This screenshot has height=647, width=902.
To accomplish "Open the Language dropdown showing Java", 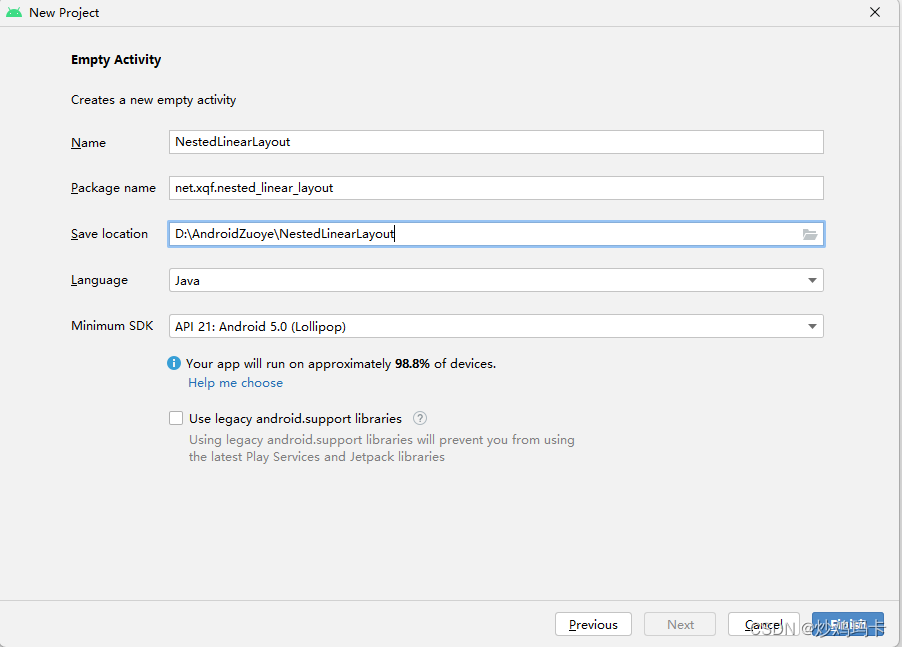I will (497, 281).
